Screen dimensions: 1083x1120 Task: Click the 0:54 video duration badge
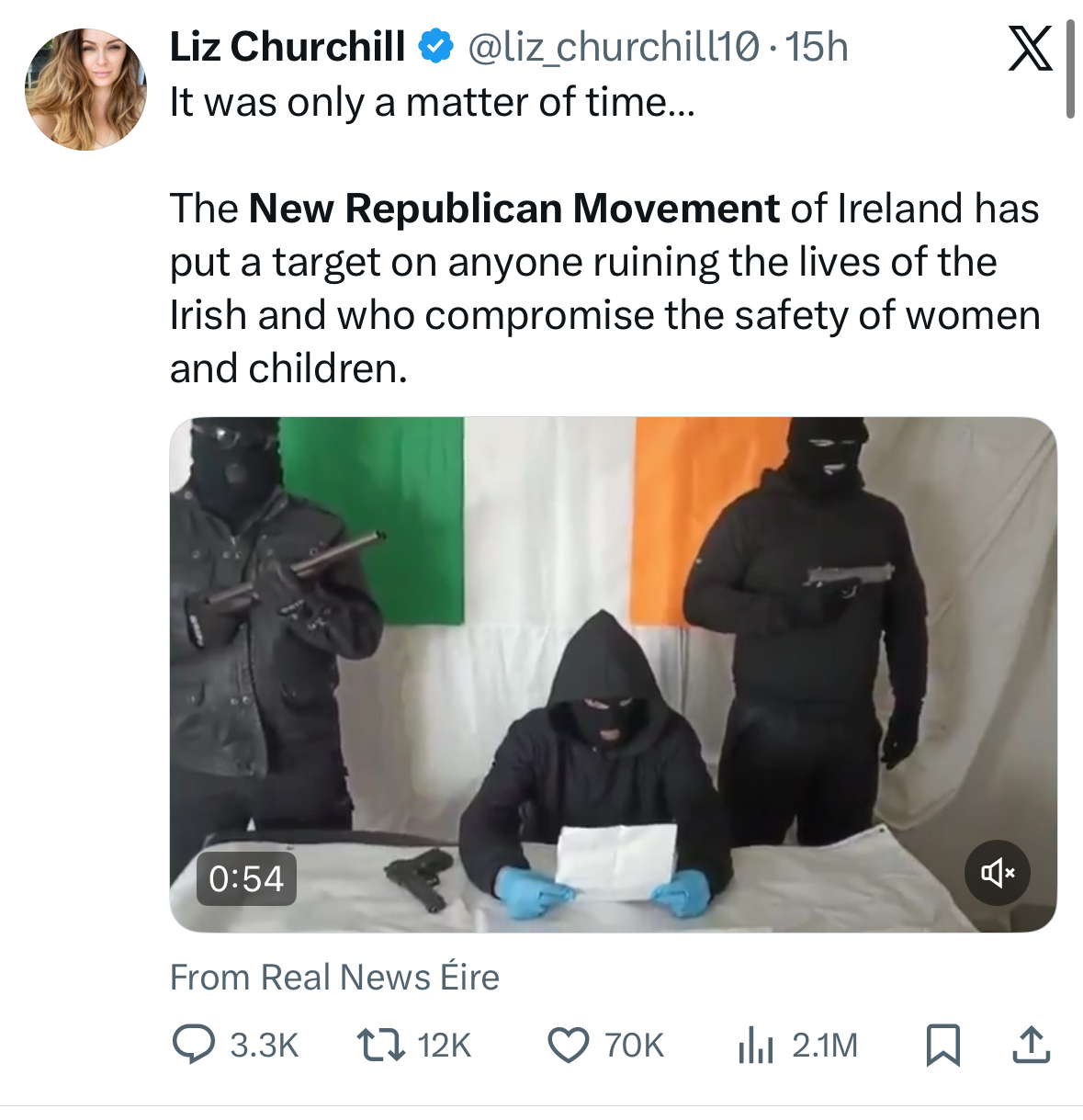click(x=246, y=879)
